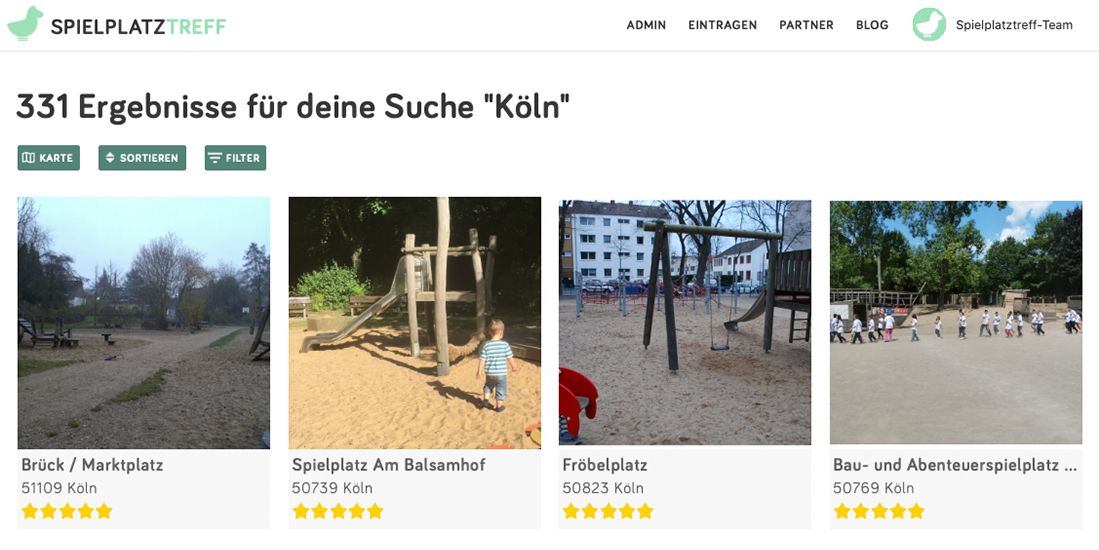The height and width of the screenshot is (550, 1099).
Task: Select the Fröbelplatz swing photo
Action: click(685, 322)
